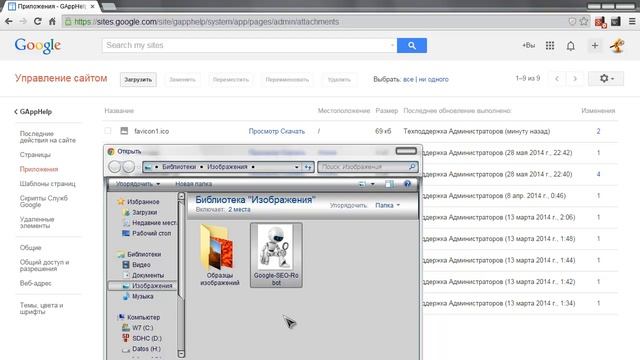Open Страницы in left menu
640x360 pixels.
(x=35, y=155)
